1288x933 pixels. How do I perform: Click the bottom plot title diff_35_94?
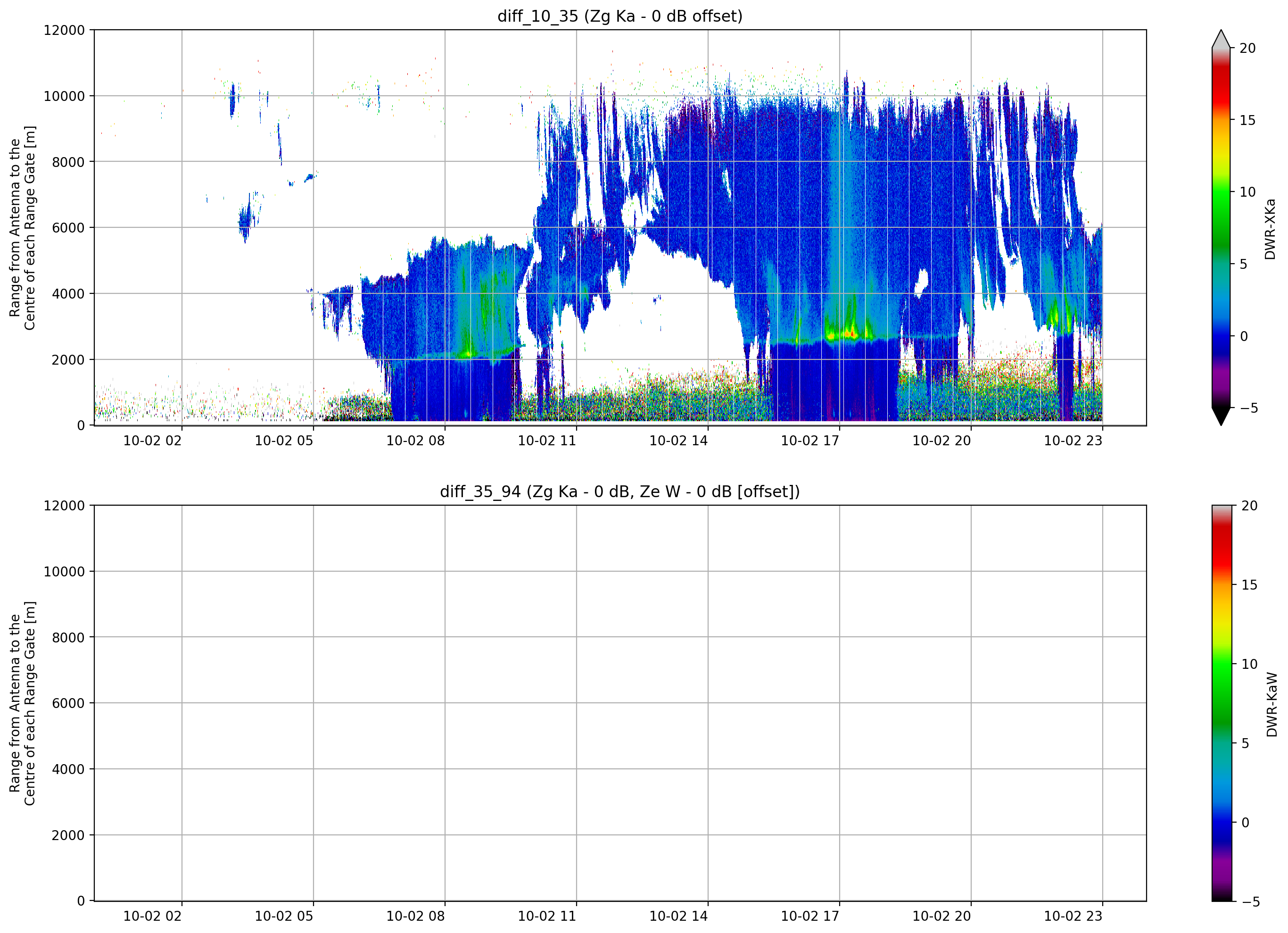coord(619,491)
